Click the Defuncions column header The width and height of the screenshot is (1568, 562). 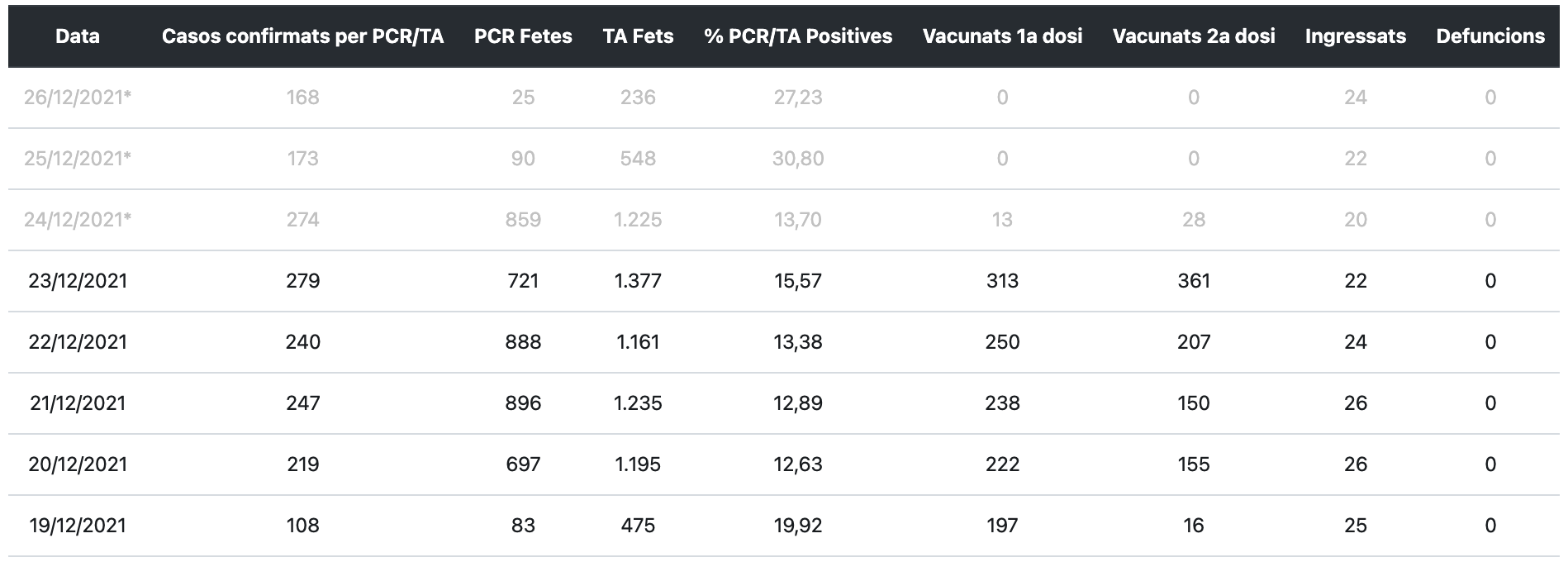pyautogui.click(x=1490, y=36)
